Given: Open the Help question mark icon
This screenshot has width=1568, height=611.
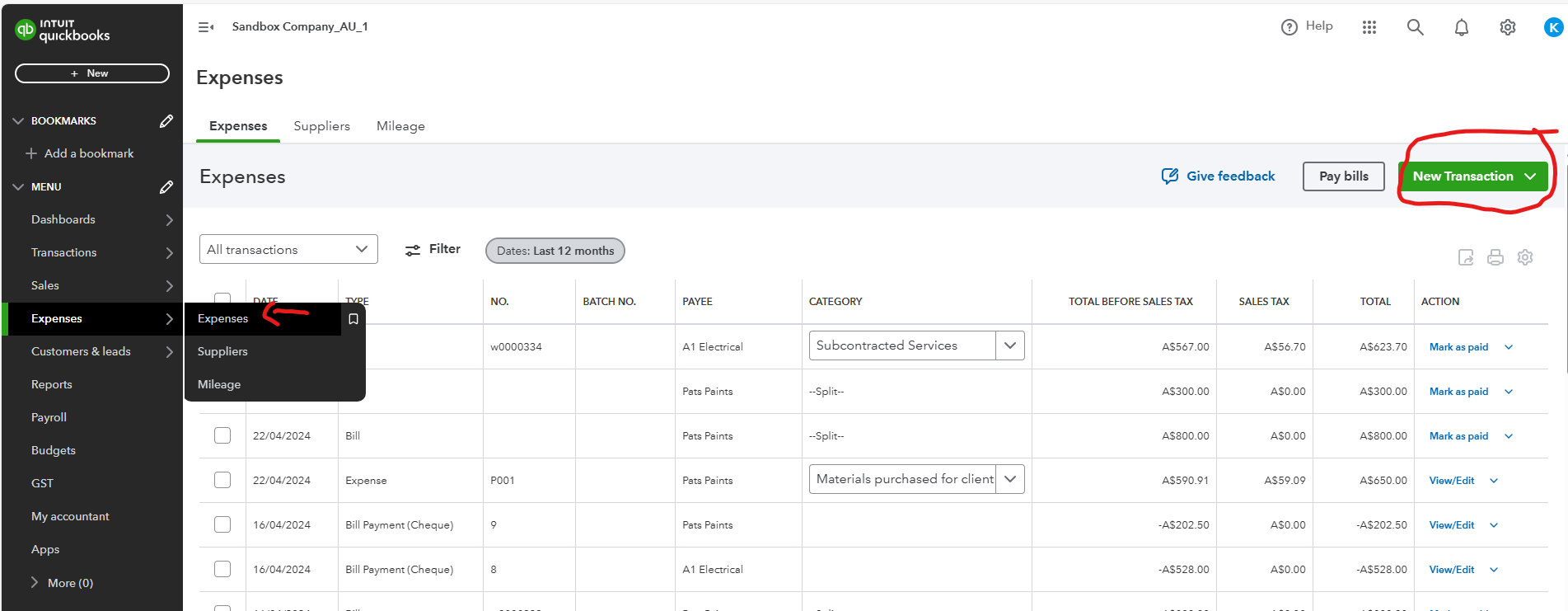Looking at the screenshot, I should point(1289,27).
